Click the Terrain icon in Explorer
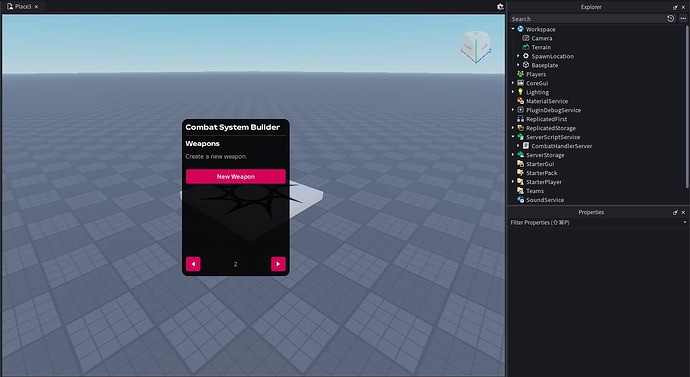The height and width of the screenshot is (377, 690). point(525,47)
